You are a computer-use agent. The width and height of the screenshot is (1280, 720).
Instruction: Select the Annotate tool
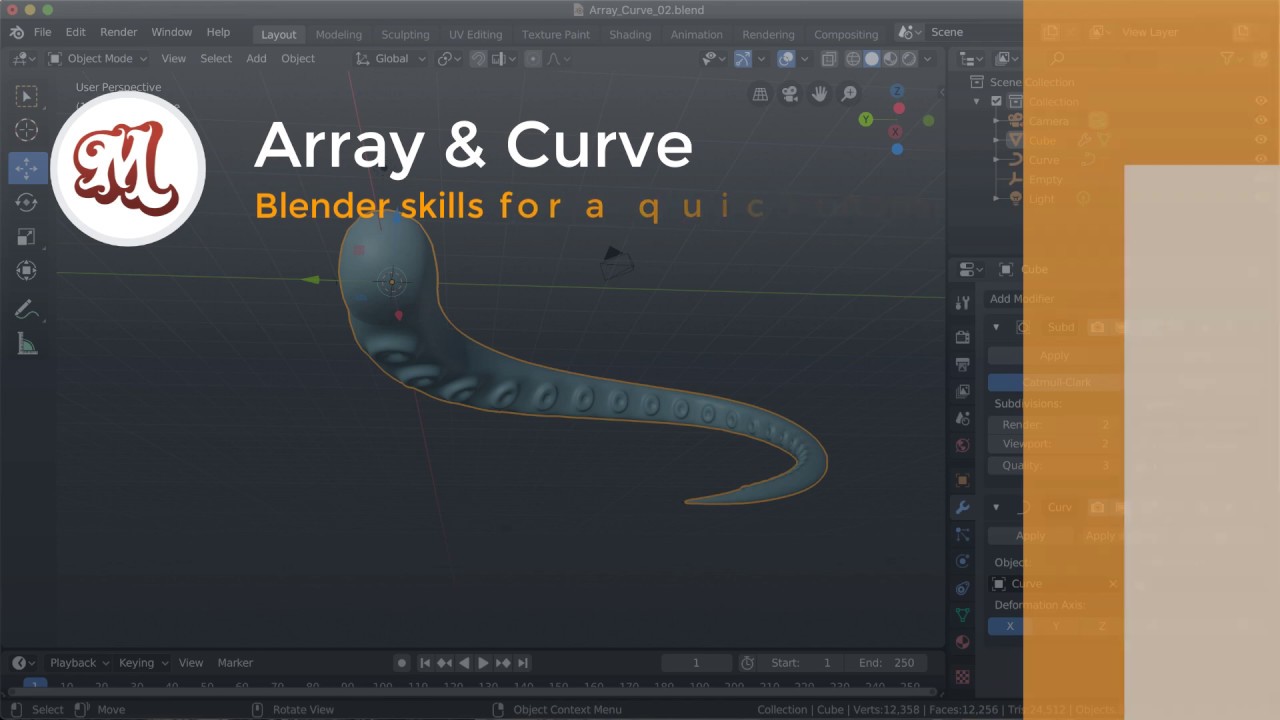click(x=27, y=310)
